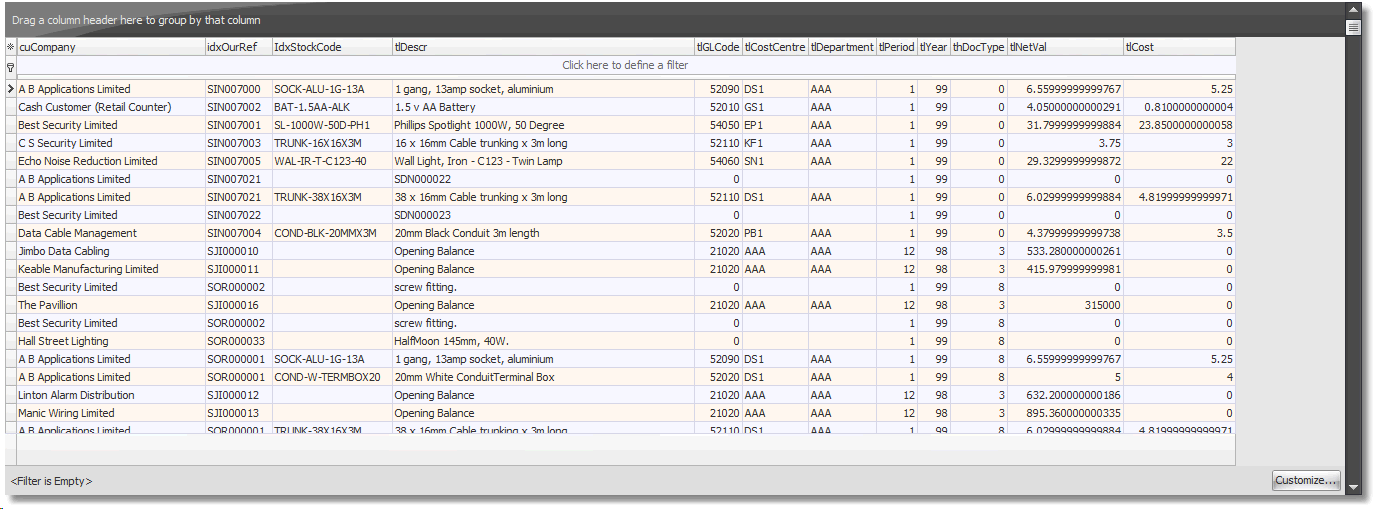Click the 'SIN007002' reference cell

click(x=238, y=107)
